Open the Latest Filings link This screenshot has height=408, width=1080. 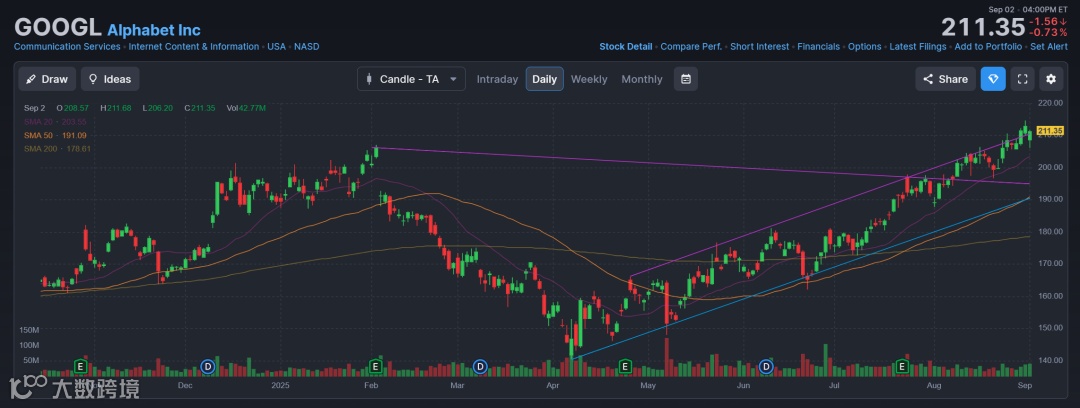tap(918, 47)
